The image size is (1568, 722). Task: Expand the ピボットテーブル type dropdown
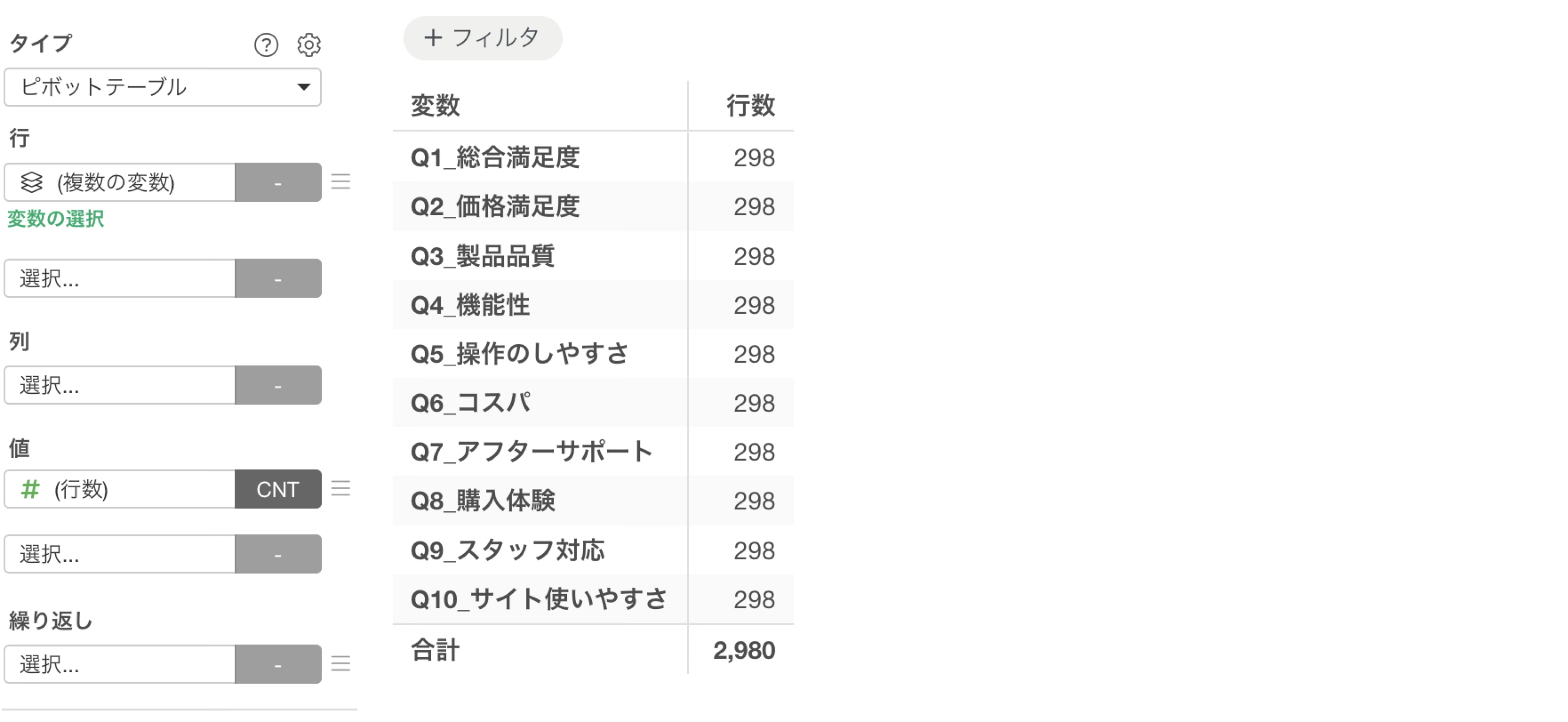pyautogui.click(x=163, y=87)
